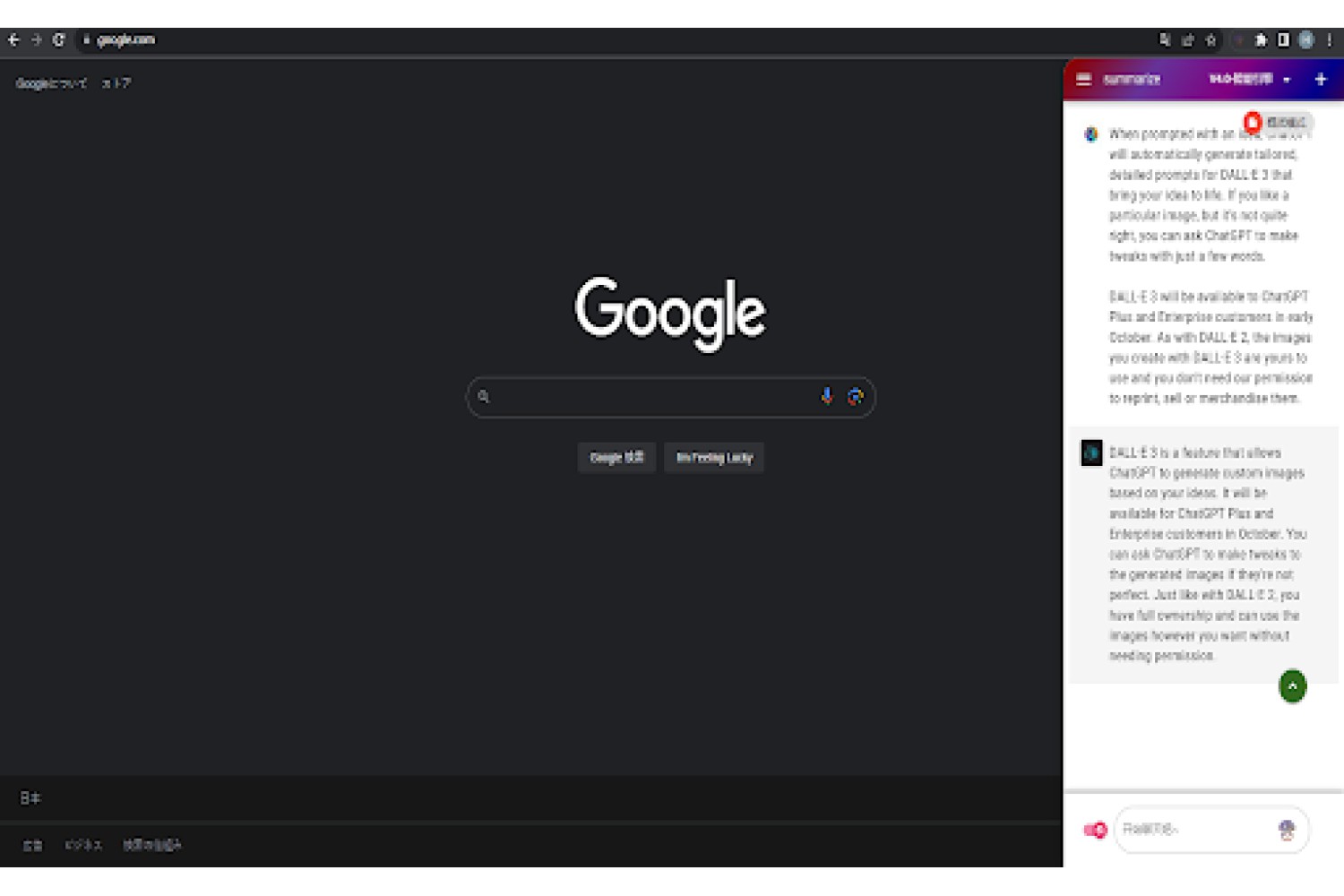Click the share page icon in toolbar

point(1187,39)
